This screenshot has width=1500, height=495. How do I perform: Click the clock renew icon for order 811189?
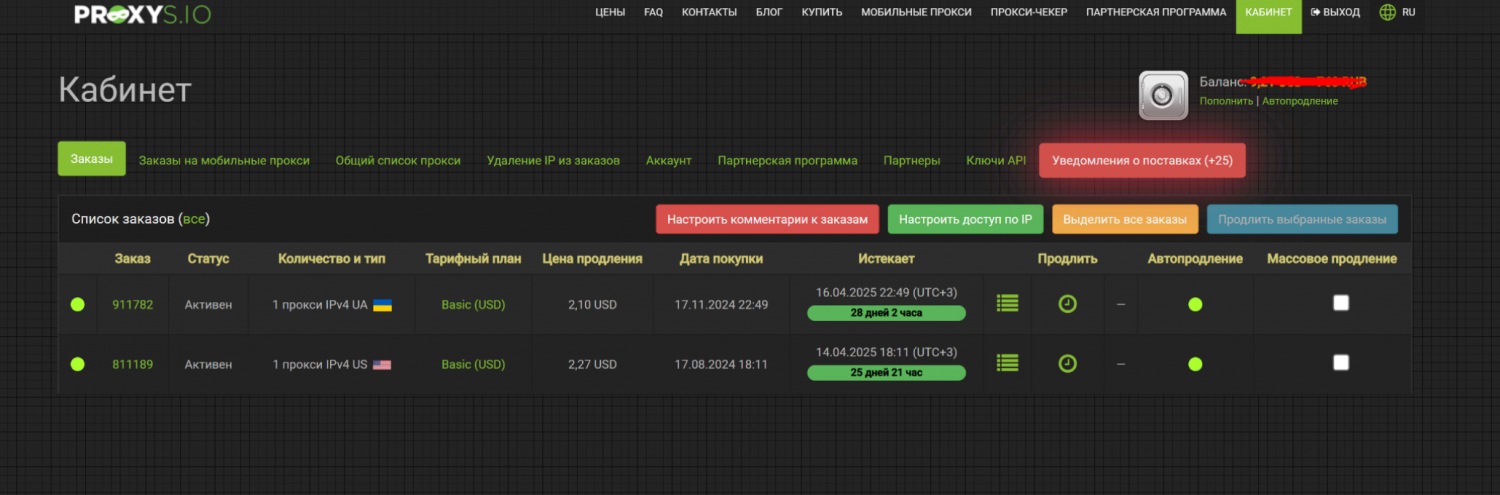point(1067,364)
